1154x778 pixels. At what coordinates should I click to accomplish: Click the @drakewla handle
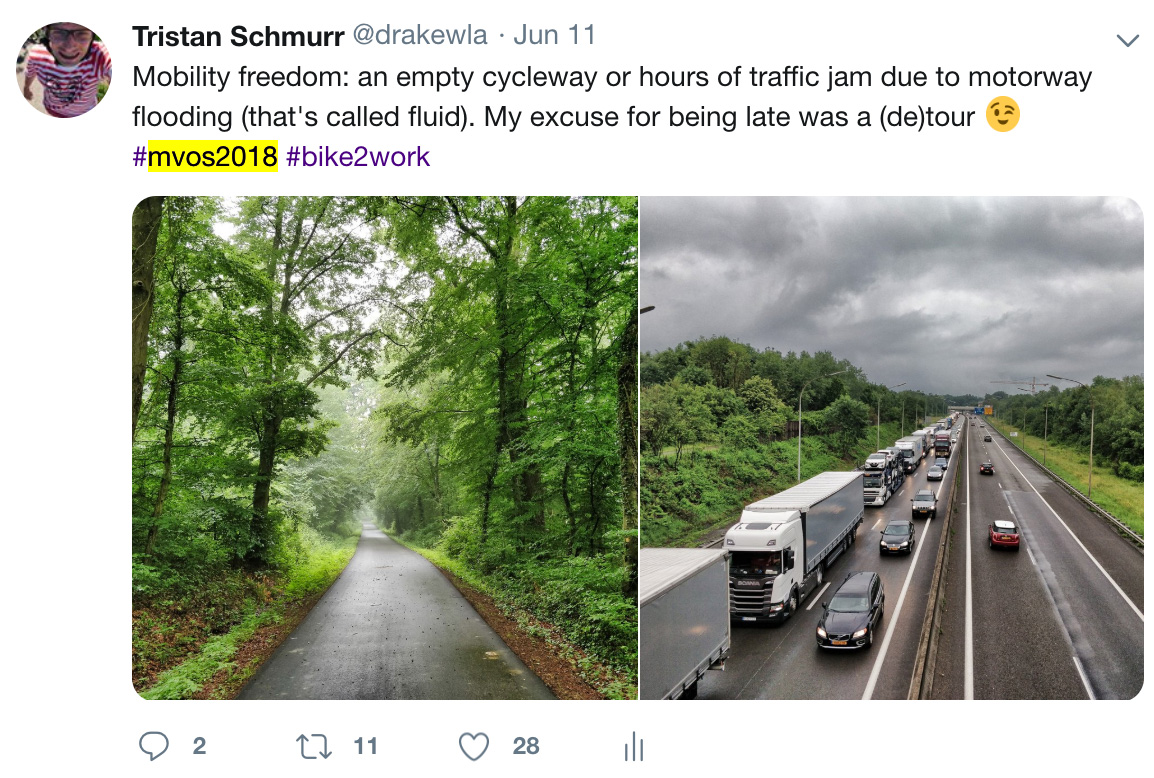point(421,36)
